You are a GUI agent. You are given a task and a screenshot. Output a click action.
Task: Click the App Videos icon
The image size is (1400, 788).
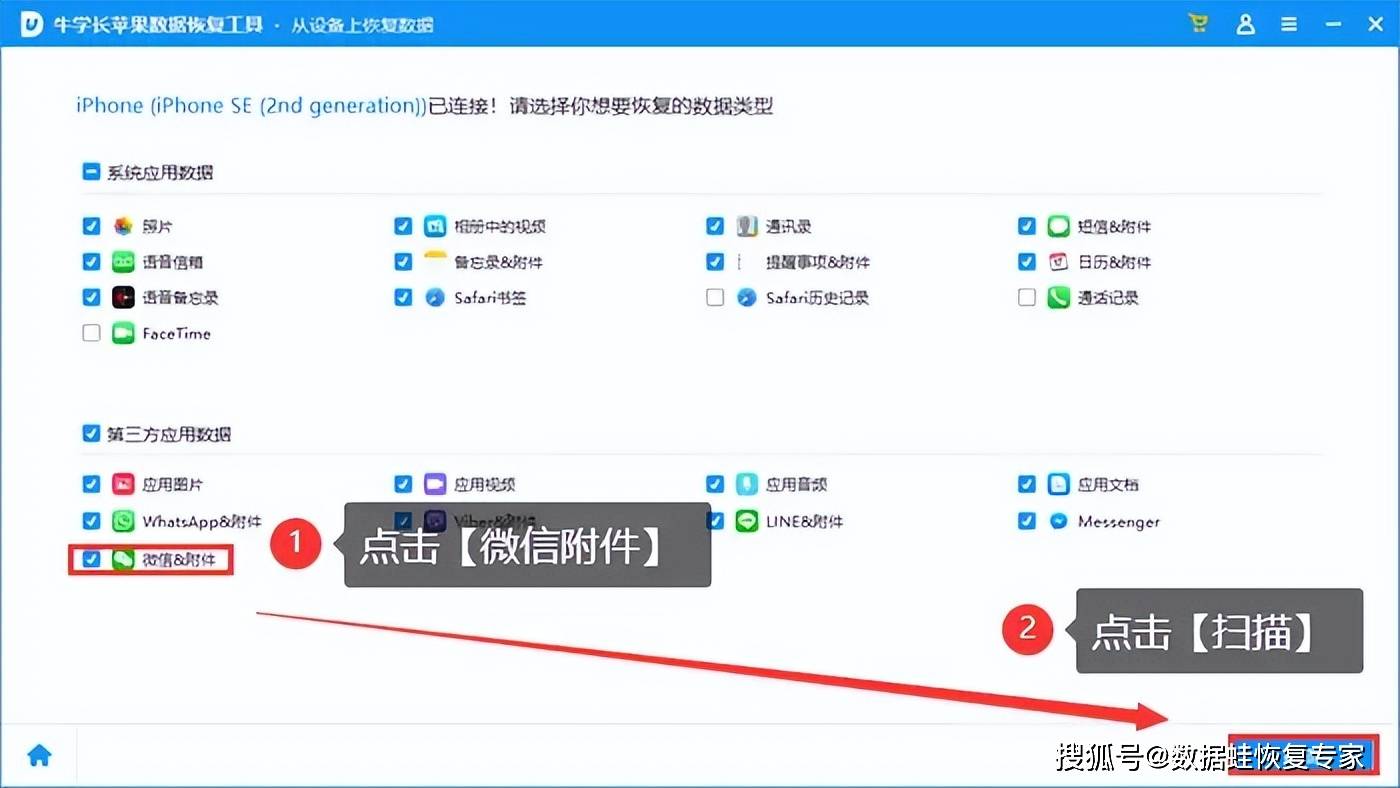click(x=435, y=485)
